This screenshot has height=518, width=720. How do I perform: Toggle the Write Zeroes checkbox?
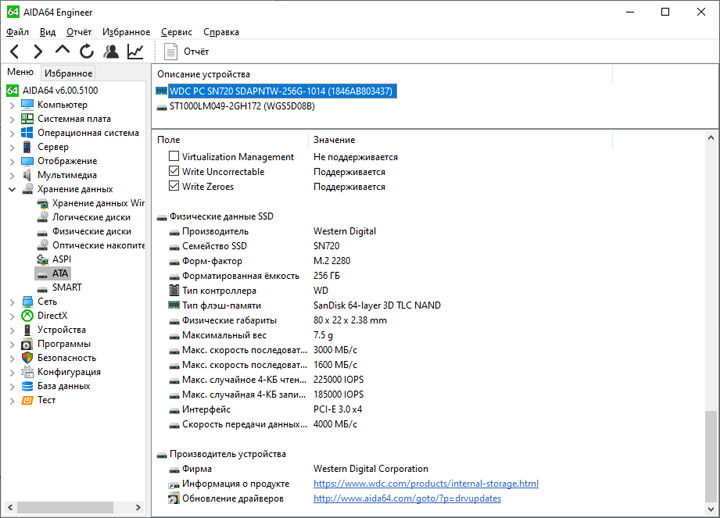pos(174,186)
